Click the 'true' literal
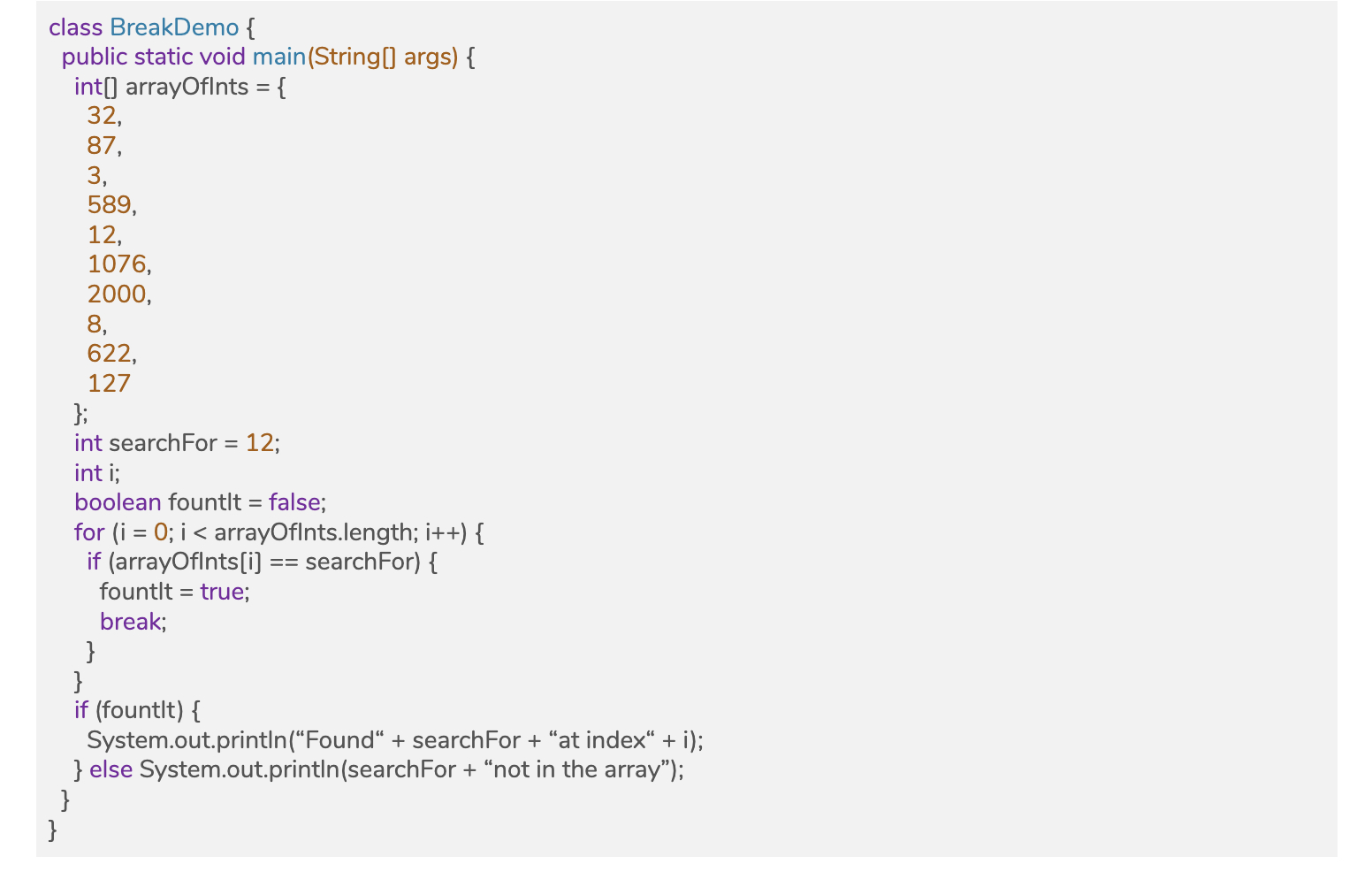The width and height of the screenshot is (1372, 872). (222, 592)
